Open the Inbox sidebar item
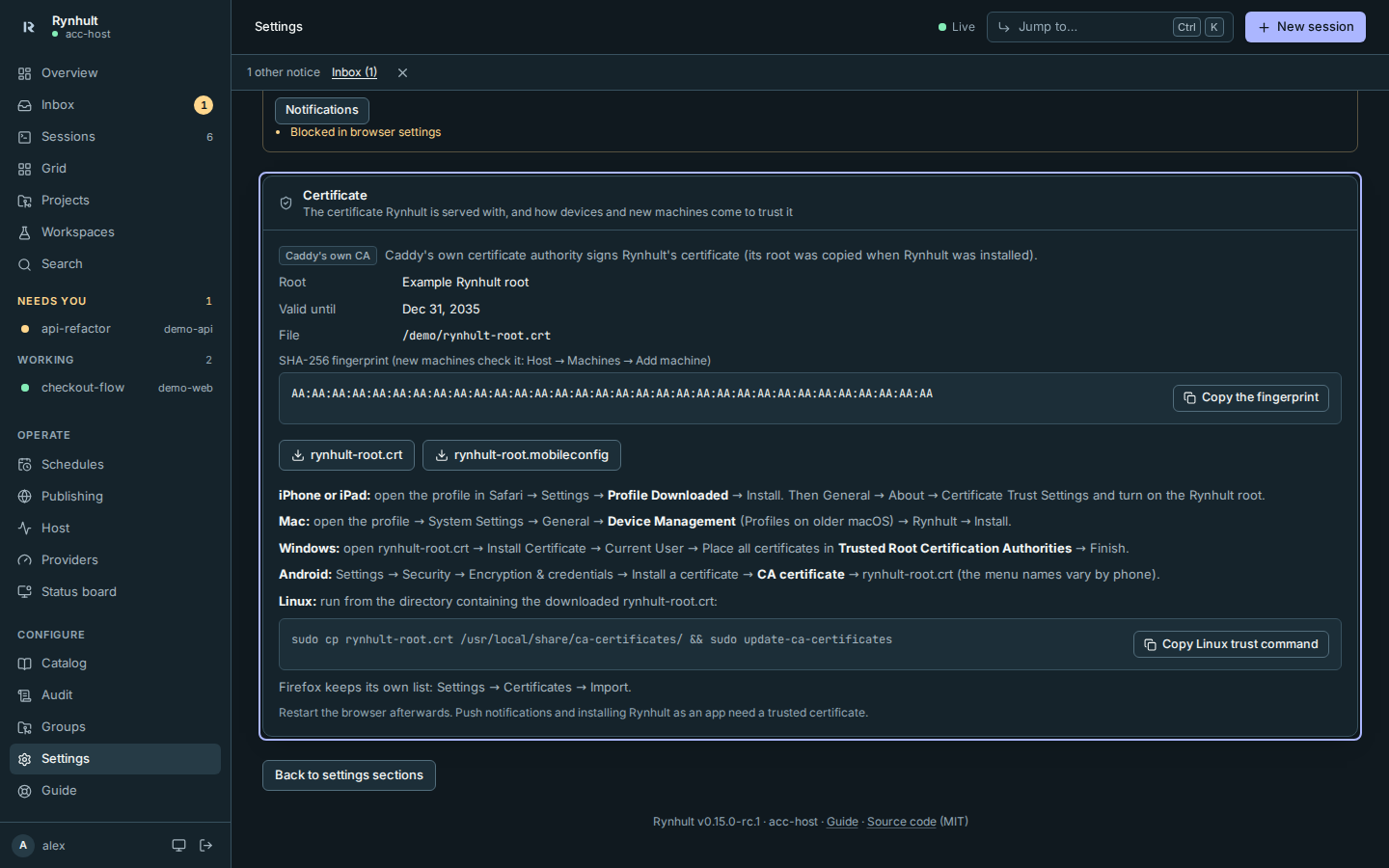 coord(115,105)
